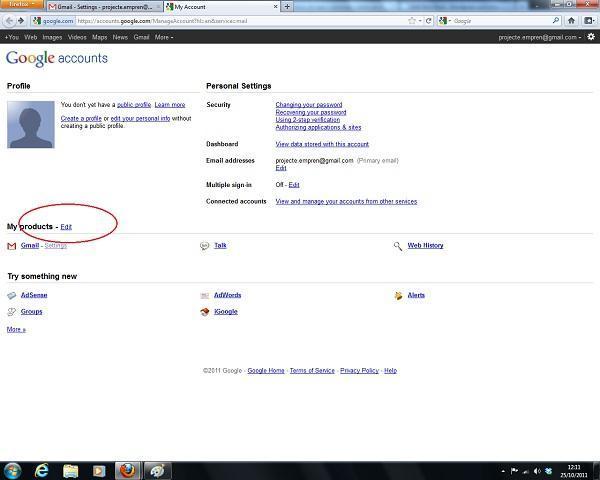This screenshot has height=480, width=600.
Task: Open the AdWords product link
Action: point(227,295)
